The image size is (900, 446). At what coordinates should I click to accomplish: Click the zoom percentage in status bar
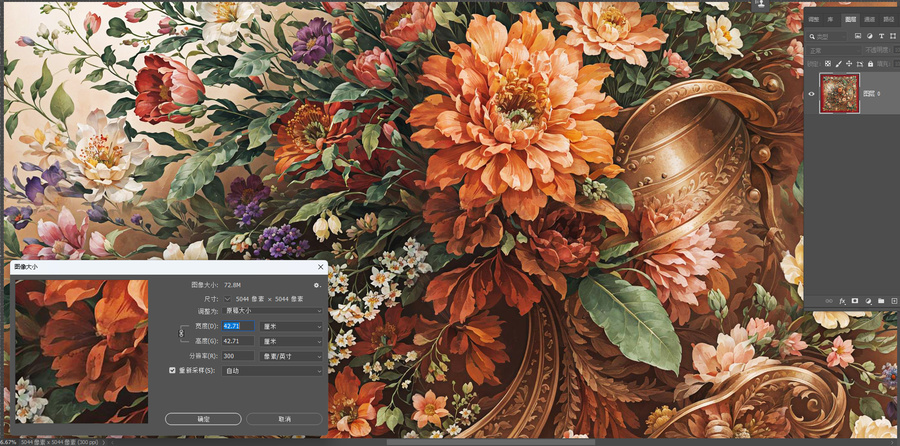point(8,443)
